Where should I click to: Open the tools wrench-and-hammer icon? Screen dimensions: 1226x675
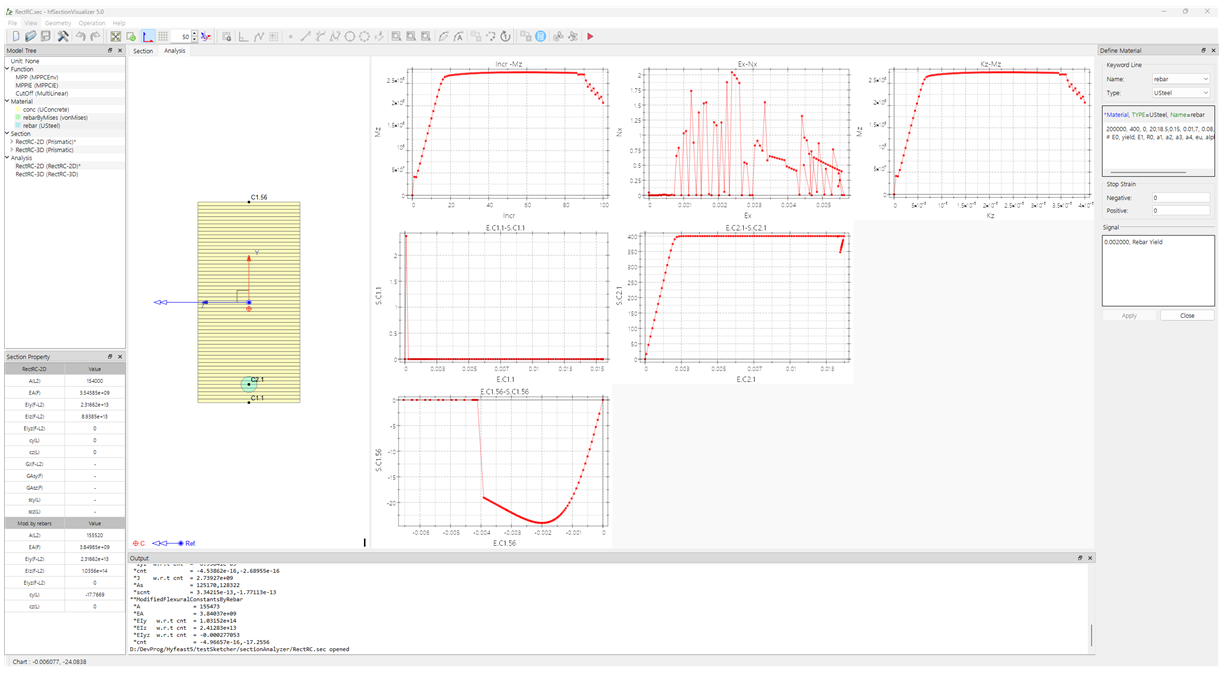62,36
